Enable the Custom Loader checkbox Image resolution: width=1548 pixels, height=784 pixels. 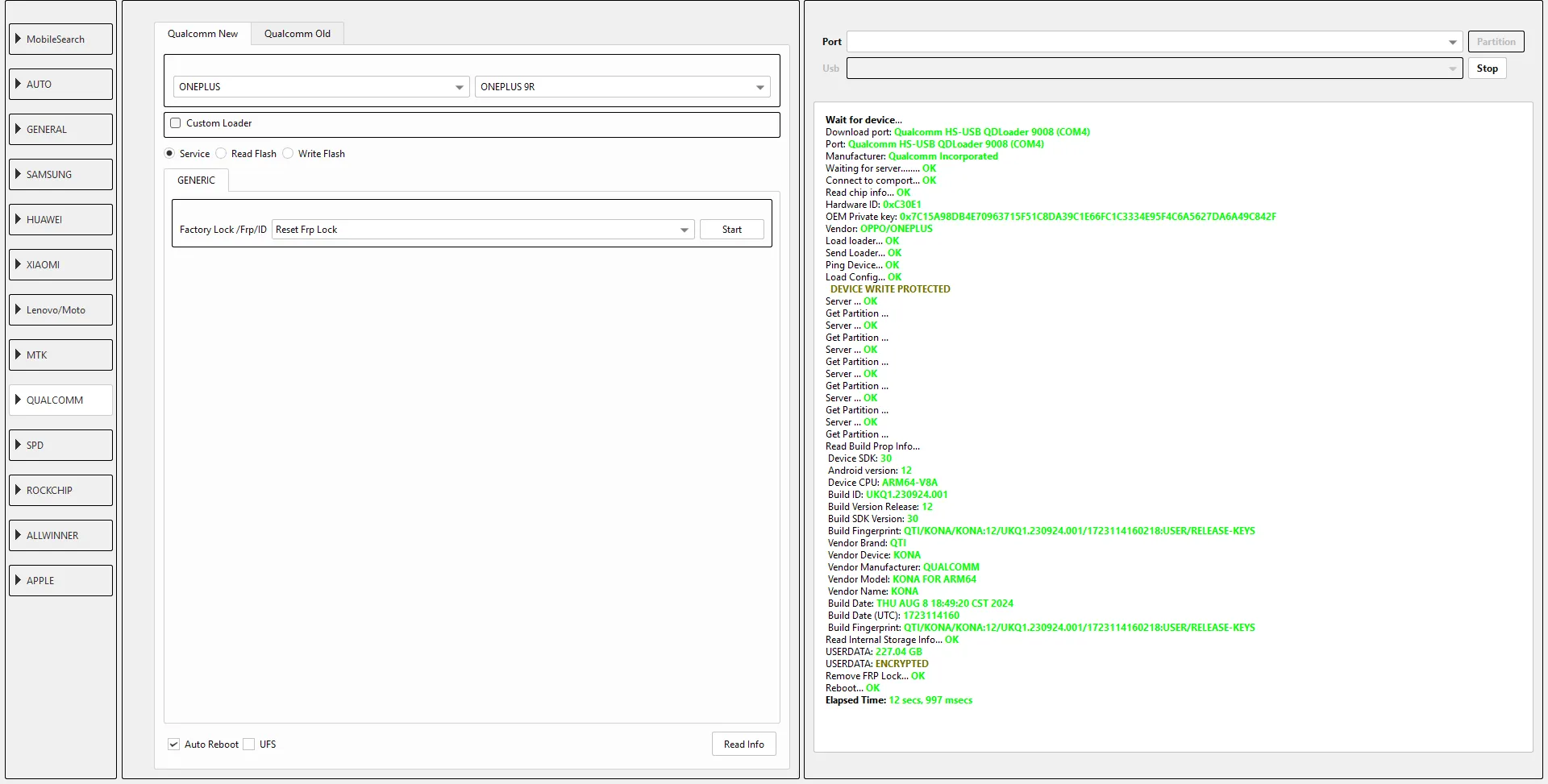(x=176, y=123)
